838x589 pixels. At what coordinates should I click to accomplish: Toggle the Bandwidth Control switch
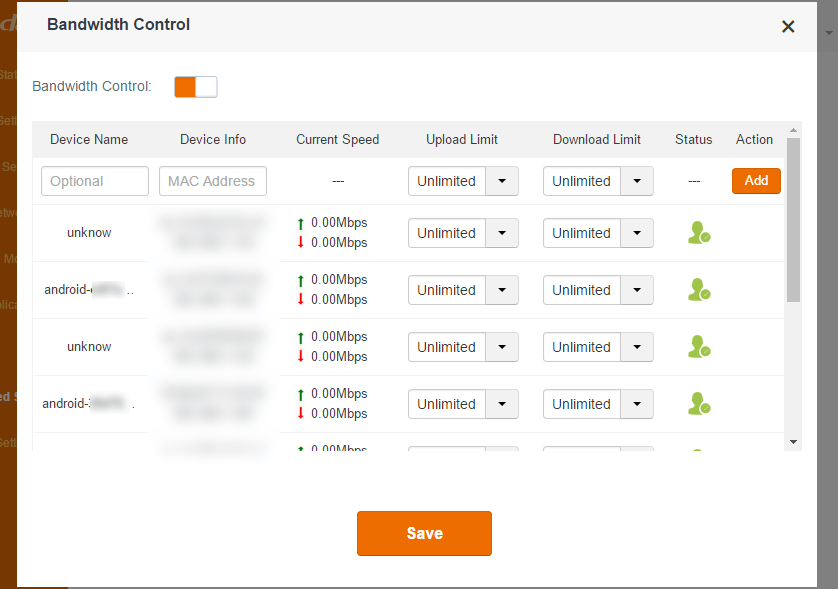pos(195,87)
